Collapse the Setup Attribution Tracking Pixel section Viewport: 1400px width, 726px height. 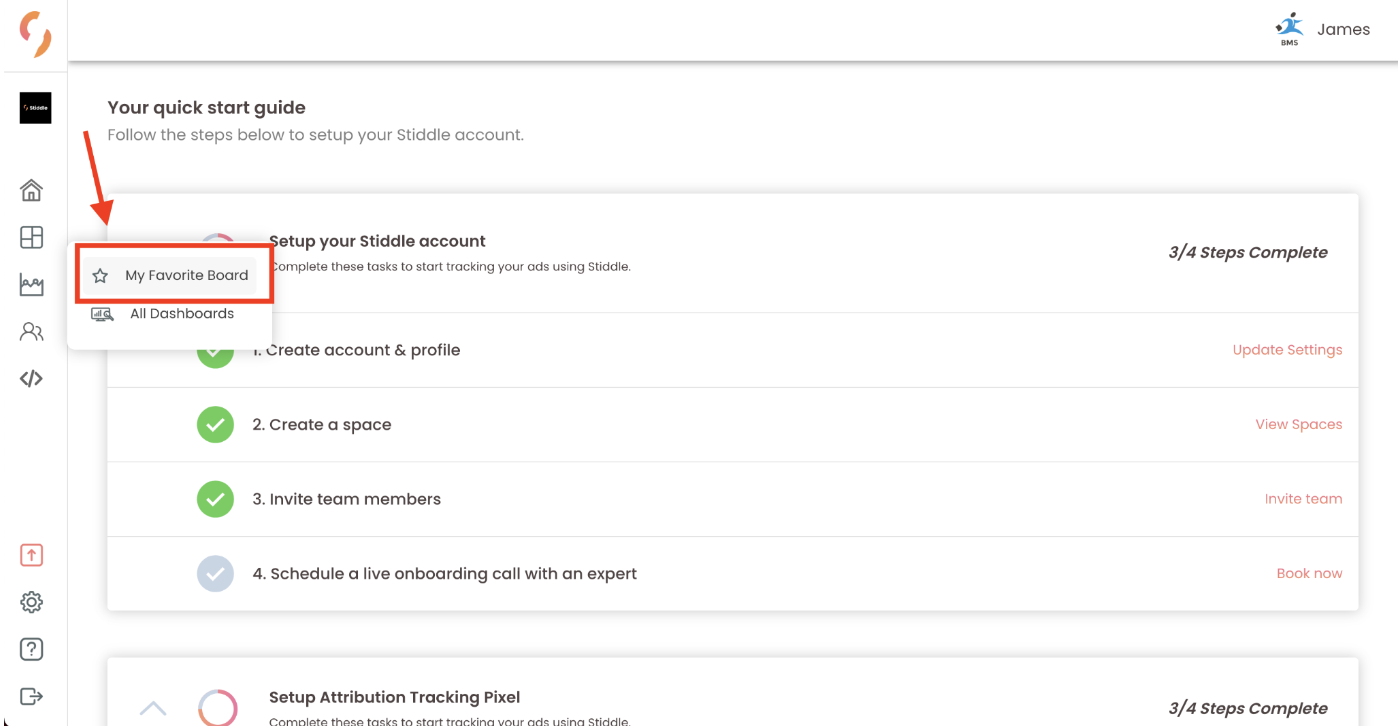pos(153,708)
